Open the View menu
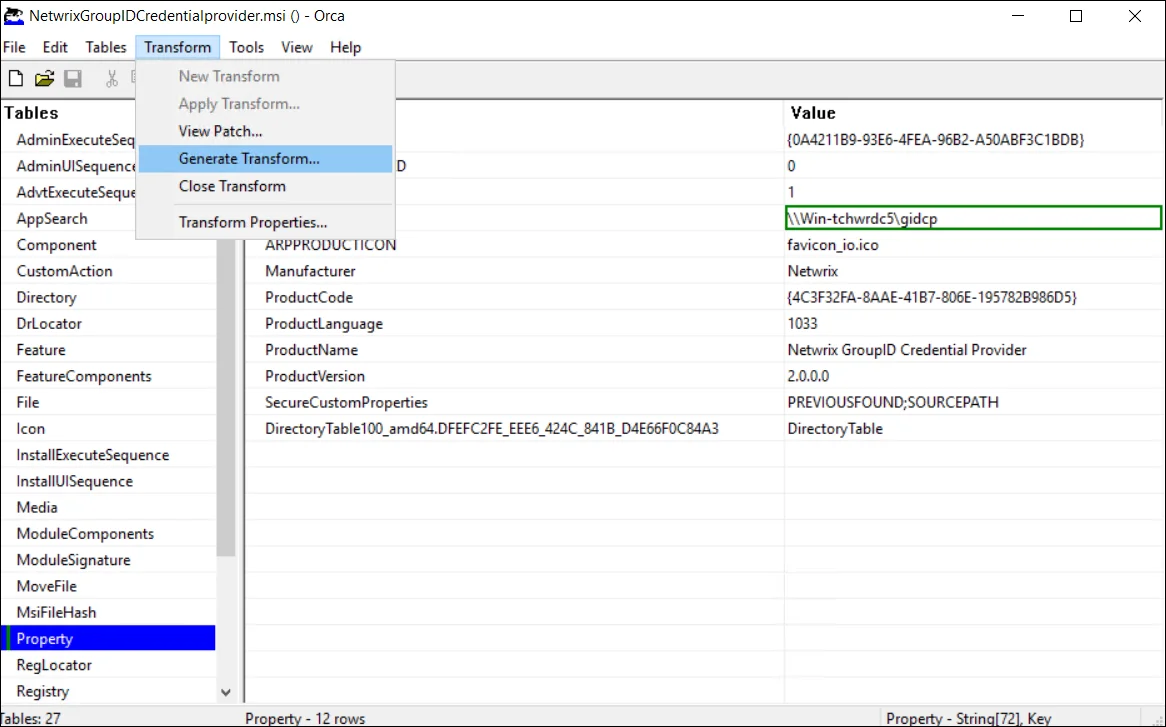The image size is (1166, 727). [x=297, y=47]
